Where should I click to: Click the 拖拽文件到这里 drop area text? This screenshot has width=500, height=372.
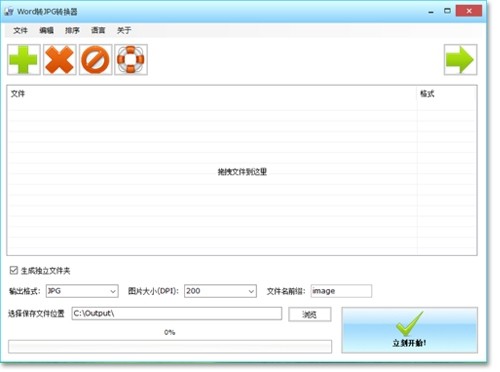click(242, 172)
